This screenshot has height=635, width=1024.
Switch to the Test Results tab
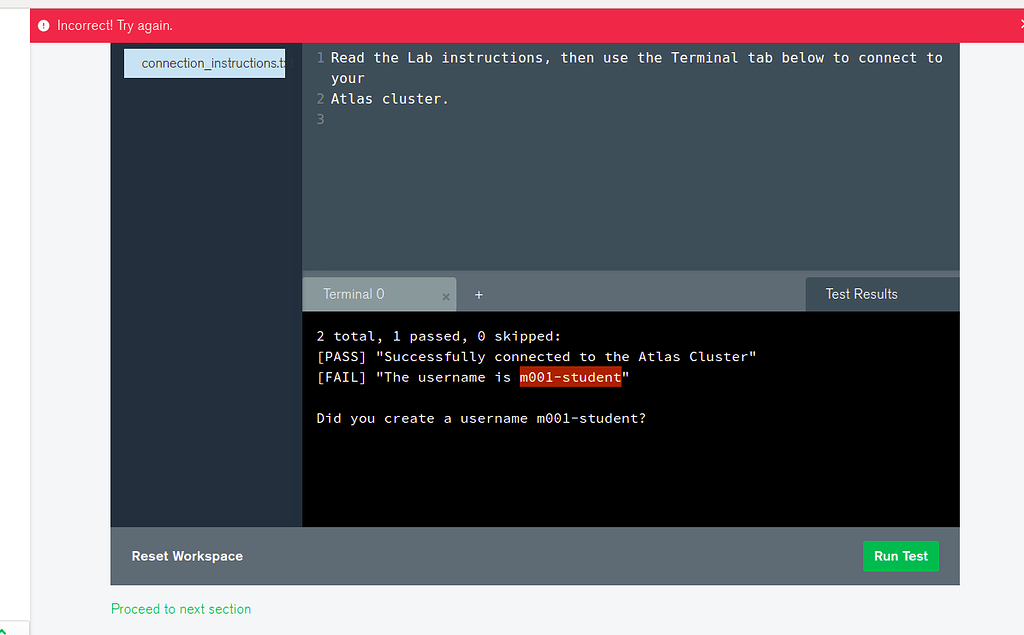[x=861, y=293]
